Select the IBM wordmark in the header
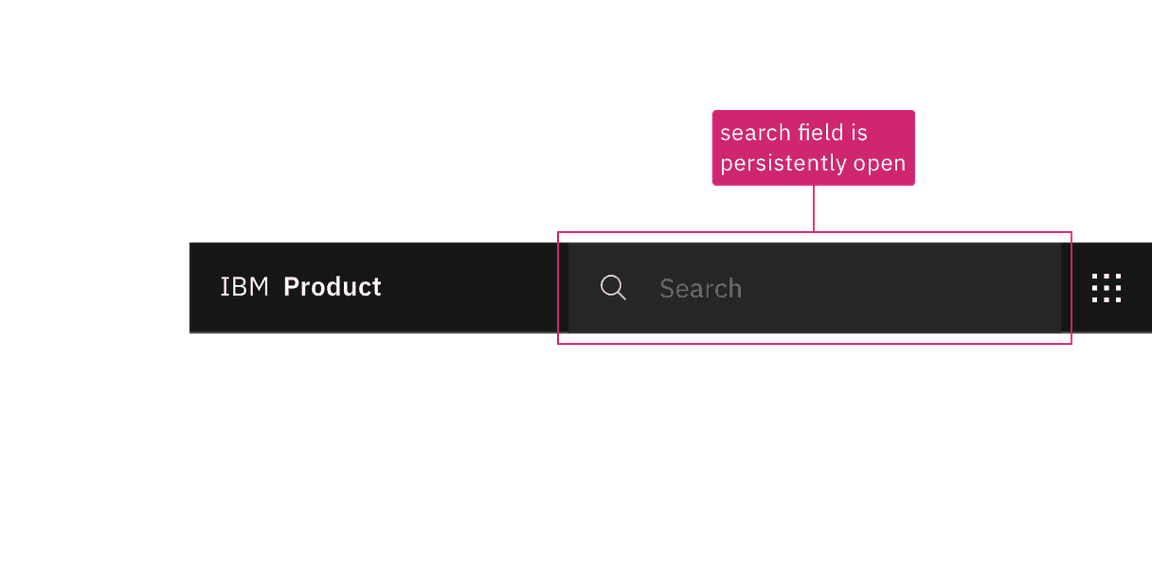This screenshot has width=1152, height=576. (x=244, y=287)
